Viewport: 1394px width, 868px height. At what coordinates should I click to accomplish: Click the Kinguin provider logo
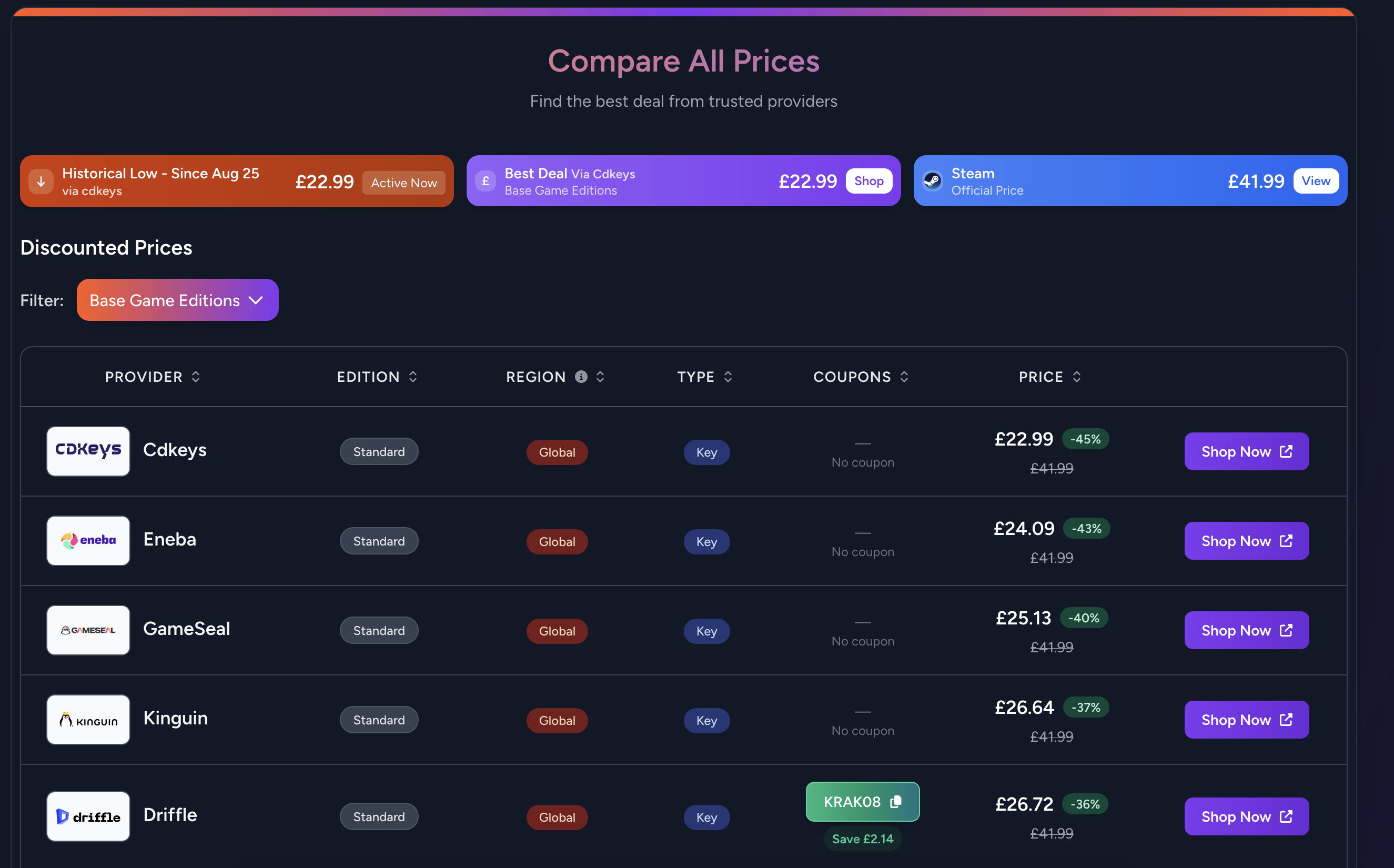88,719
